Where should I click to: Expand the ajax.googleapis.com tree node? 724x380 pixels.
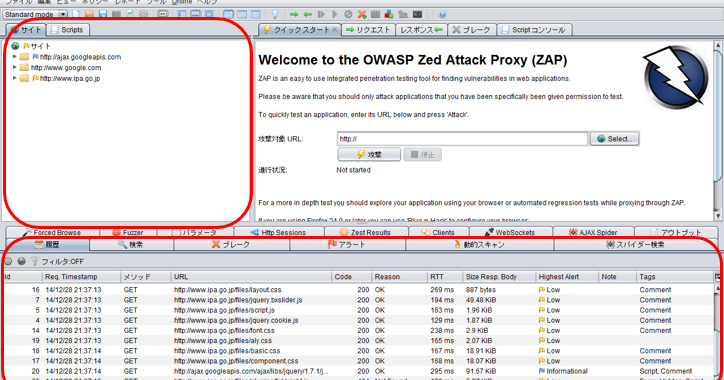[15, 57]
